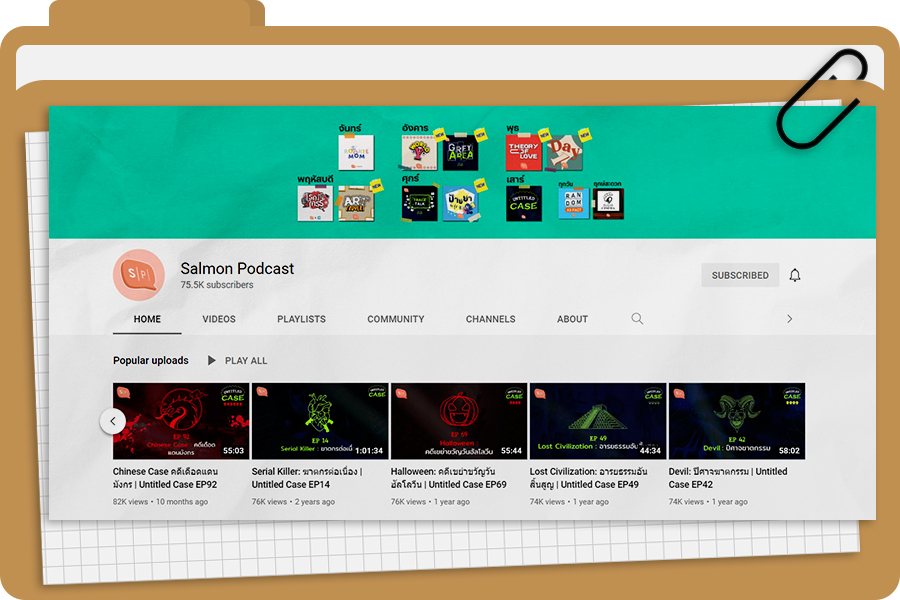Viewport: 900px width, 600px height.
Task: Select the Rookie Mom podcast cover
Action: pyautogui.click(x=356, y=153)
